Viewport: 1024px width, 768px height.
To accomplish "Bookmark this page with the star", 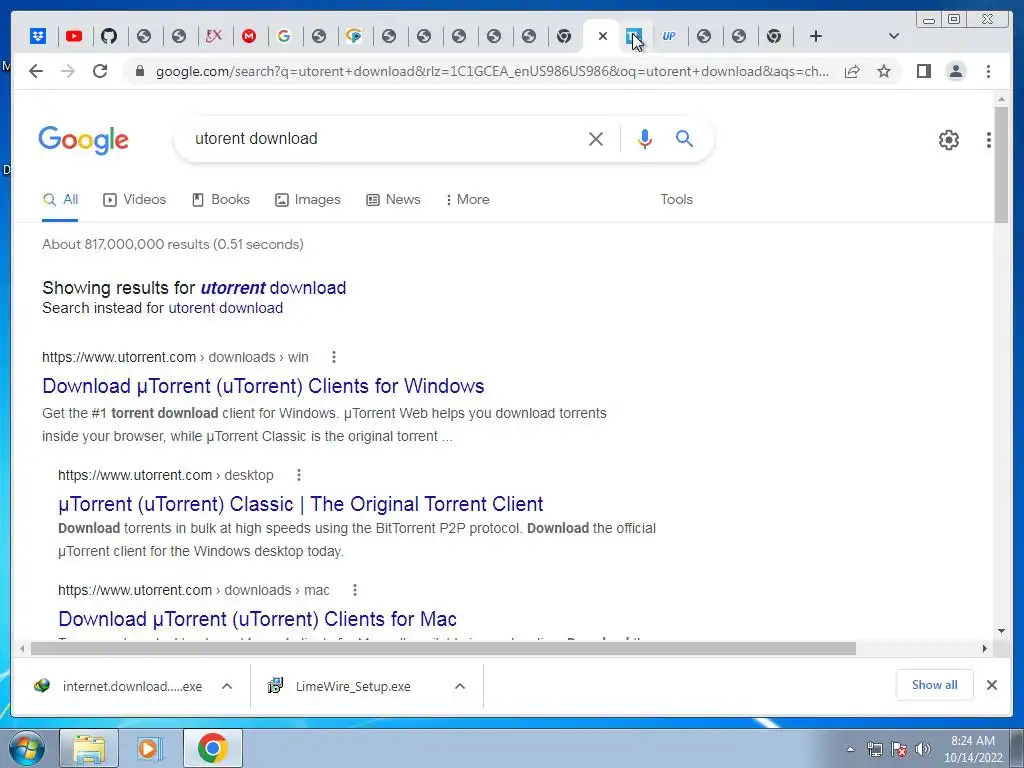I will (884, 71).
